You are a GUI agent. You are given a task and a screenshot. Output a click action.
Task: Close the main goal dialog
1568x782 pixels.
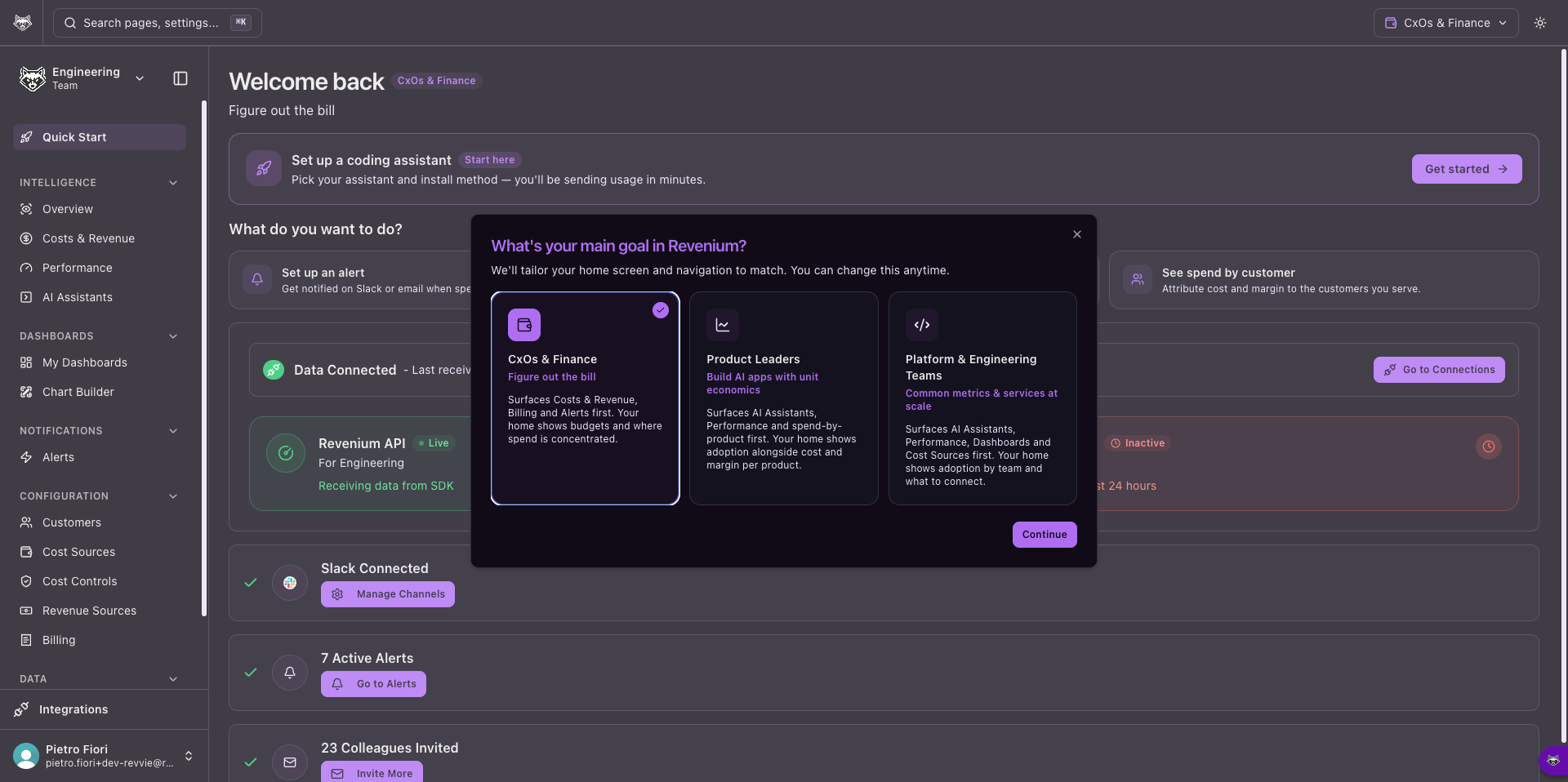pos(1077,234)
